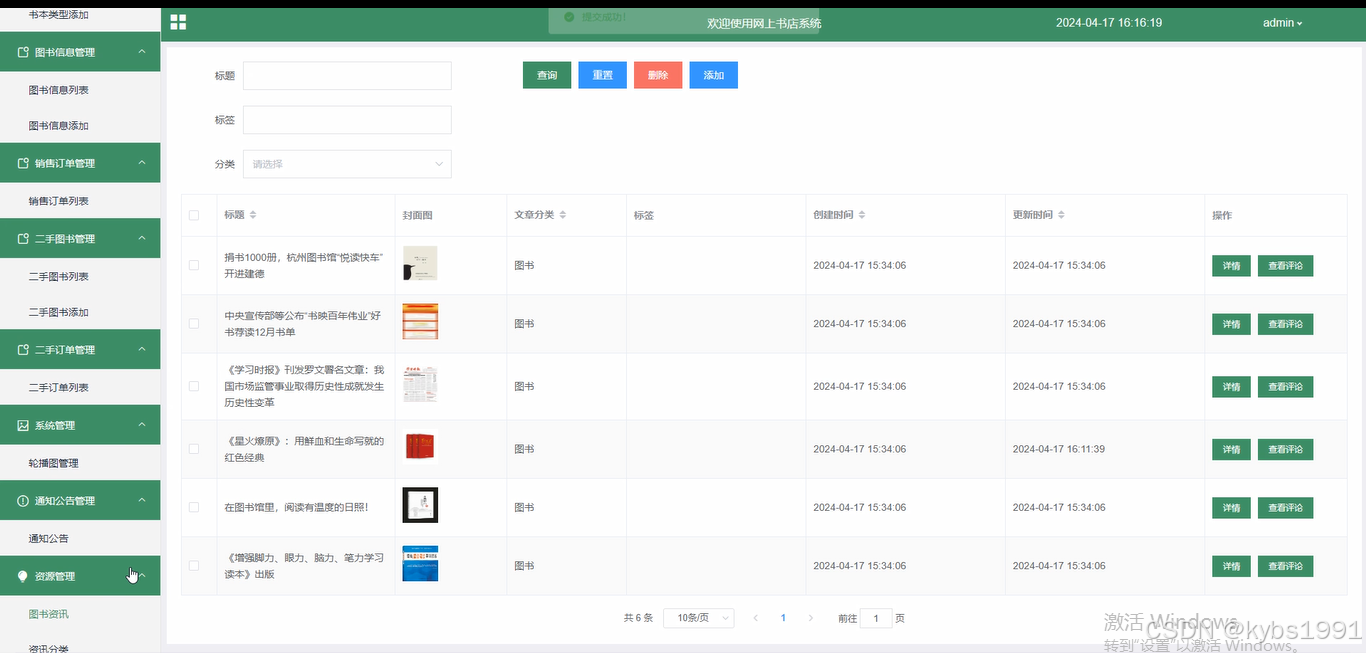This screenshot has width=1366, height=653.
Task: Collapse the 通知公告管理 menu chevron
Action: [x=142, y=500]
